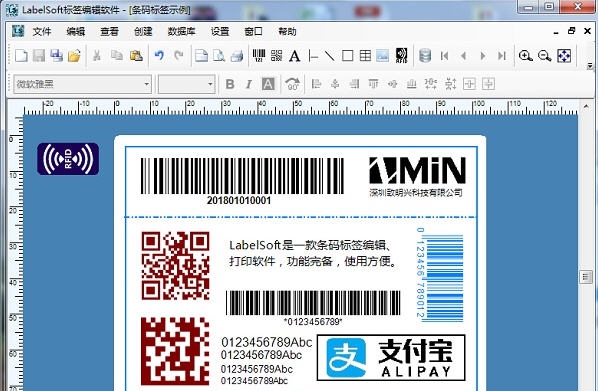
Task: Paste from clipboard icon
Action: pyautogui.click(x=136, y=56)
